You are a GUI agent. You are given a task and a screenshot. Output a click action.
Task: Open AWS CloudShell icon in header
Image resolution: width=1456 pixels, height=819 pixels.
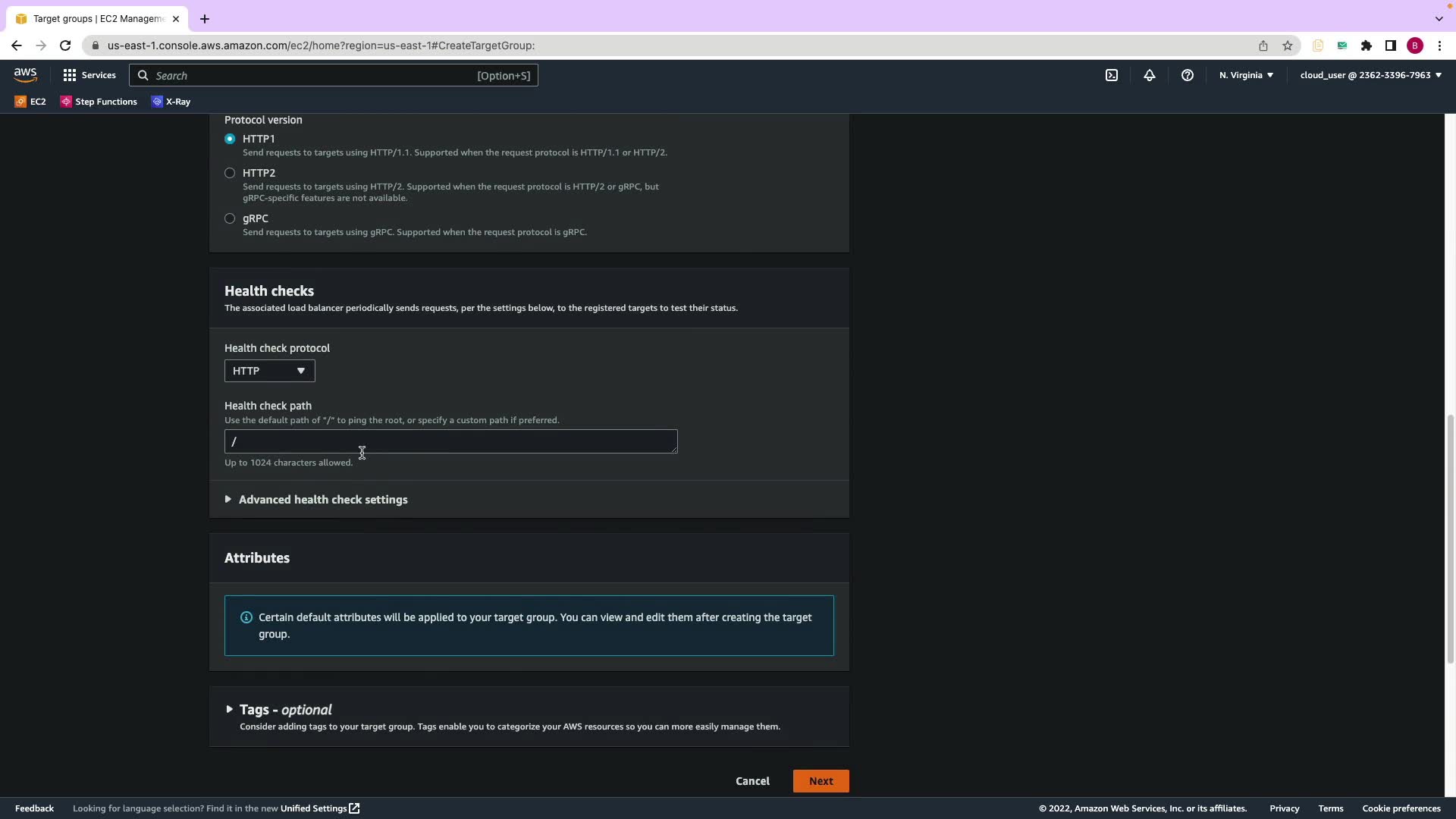[1112, 75]
